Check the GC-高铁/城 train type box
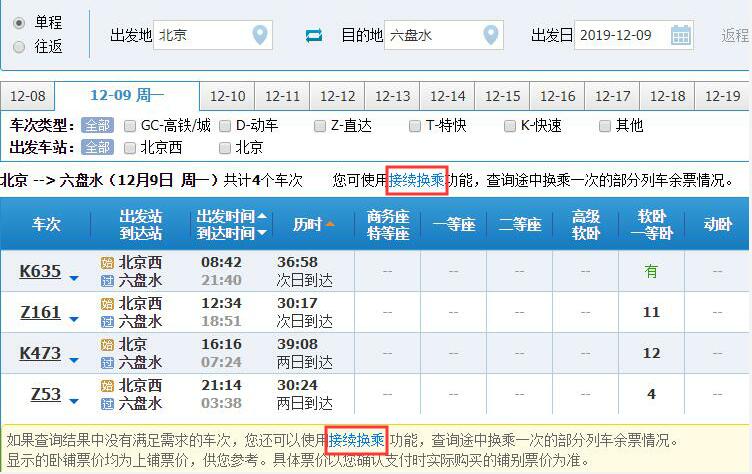 [x=129, y=126]
